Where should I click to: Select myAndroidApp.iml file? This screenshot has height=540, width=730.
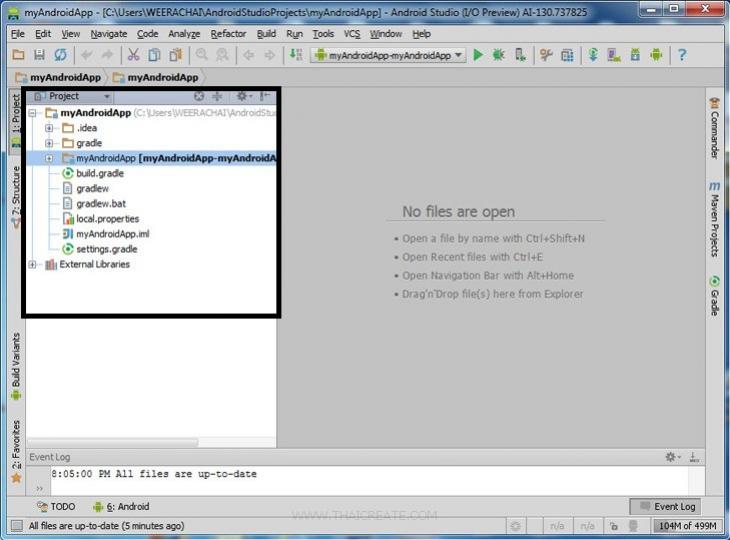(112, 234)
